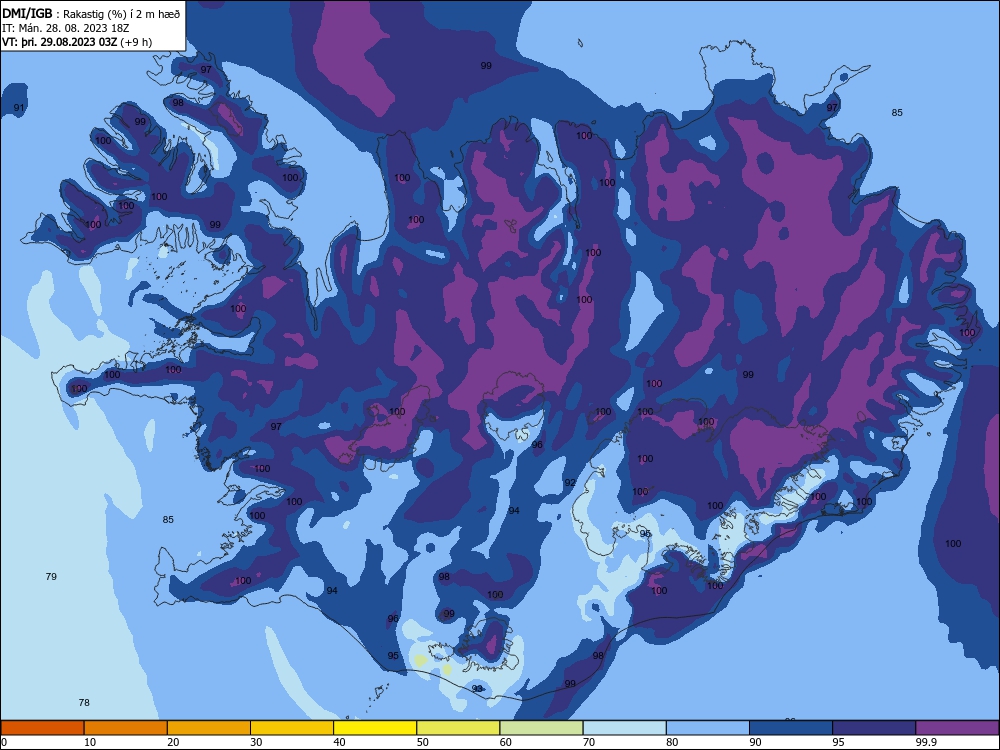Click the humidity value 78 over the sea

[x=84, y=703]
